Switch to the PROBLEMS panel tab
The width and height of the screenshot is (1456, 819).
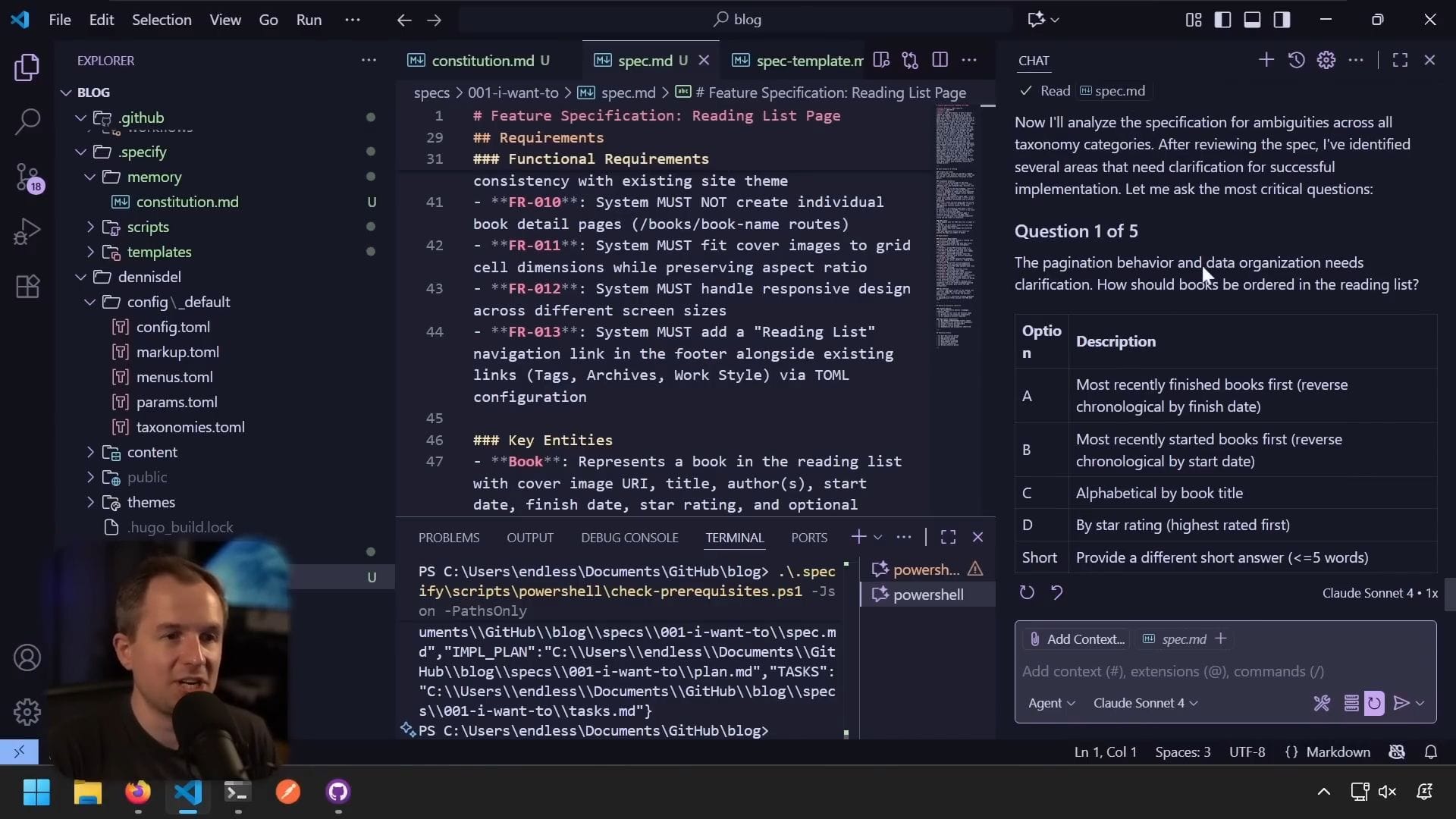click(449, 538)
